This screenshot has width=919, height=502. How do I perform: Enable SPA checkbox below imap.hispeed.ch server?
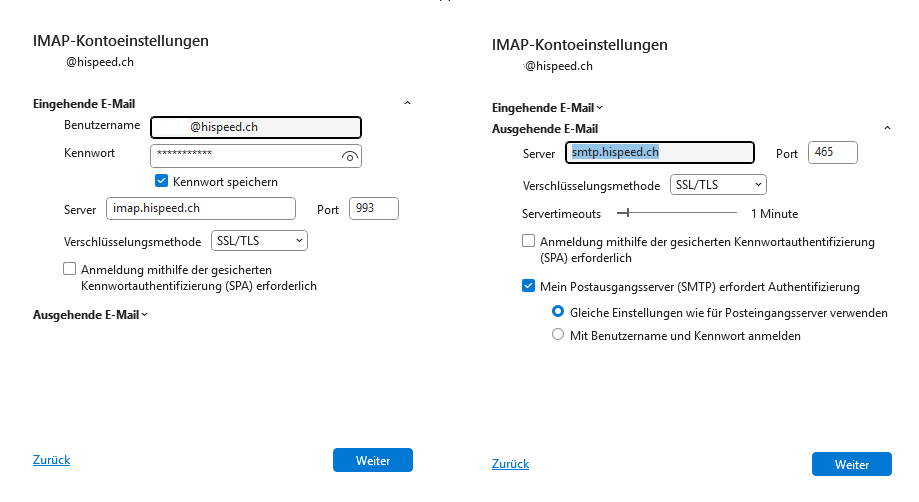[x=69, y=269]
